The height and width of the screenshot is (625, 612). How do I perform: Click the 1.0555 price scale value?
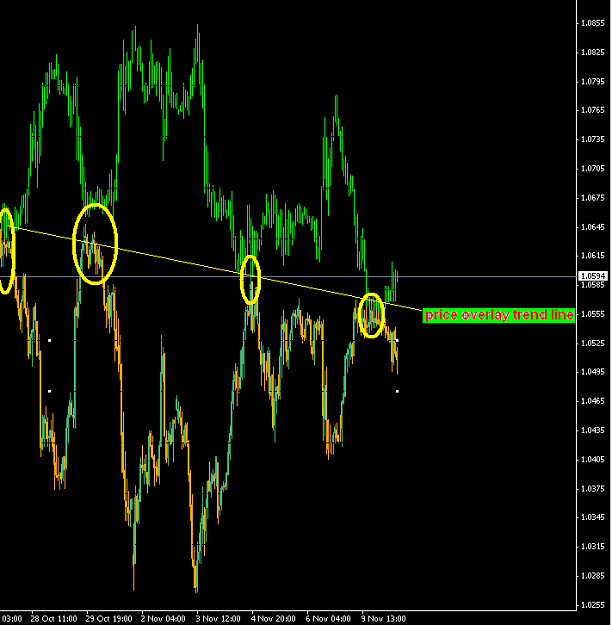pyautogui.click(x=593, y=314)
